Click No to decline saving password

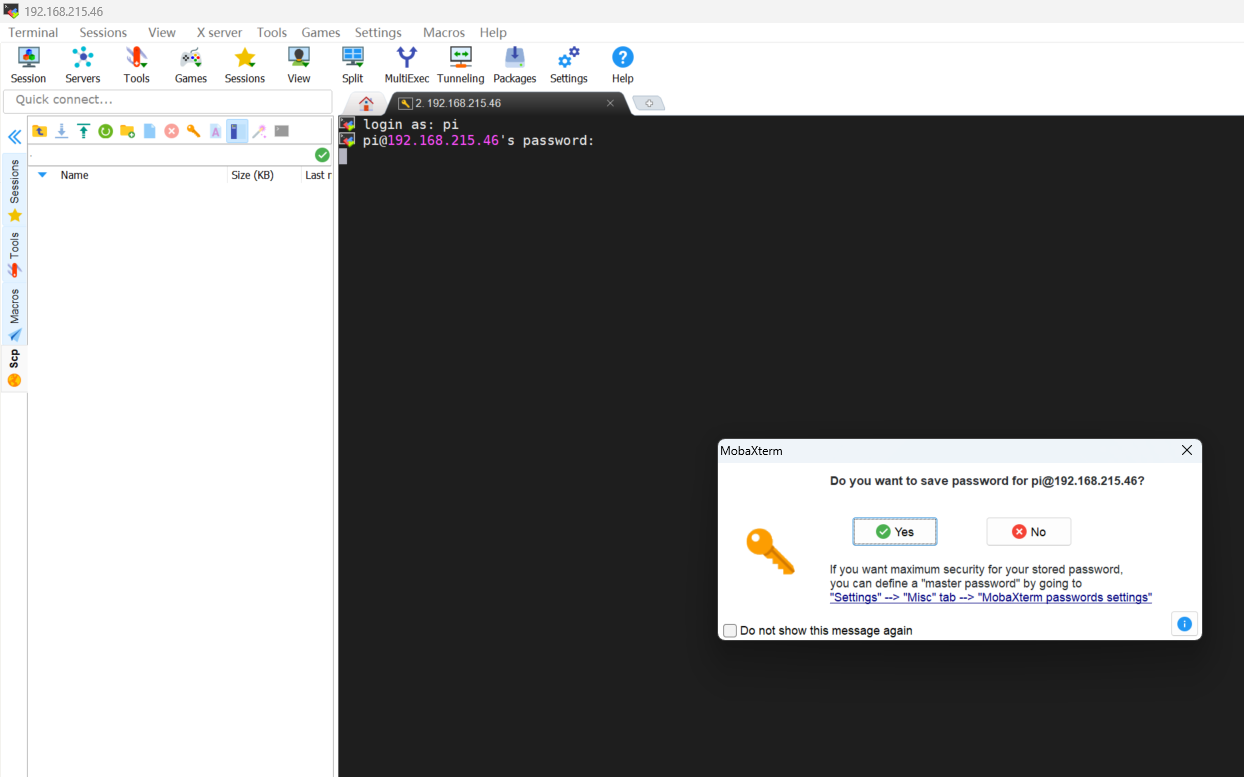pos(1029,532)
